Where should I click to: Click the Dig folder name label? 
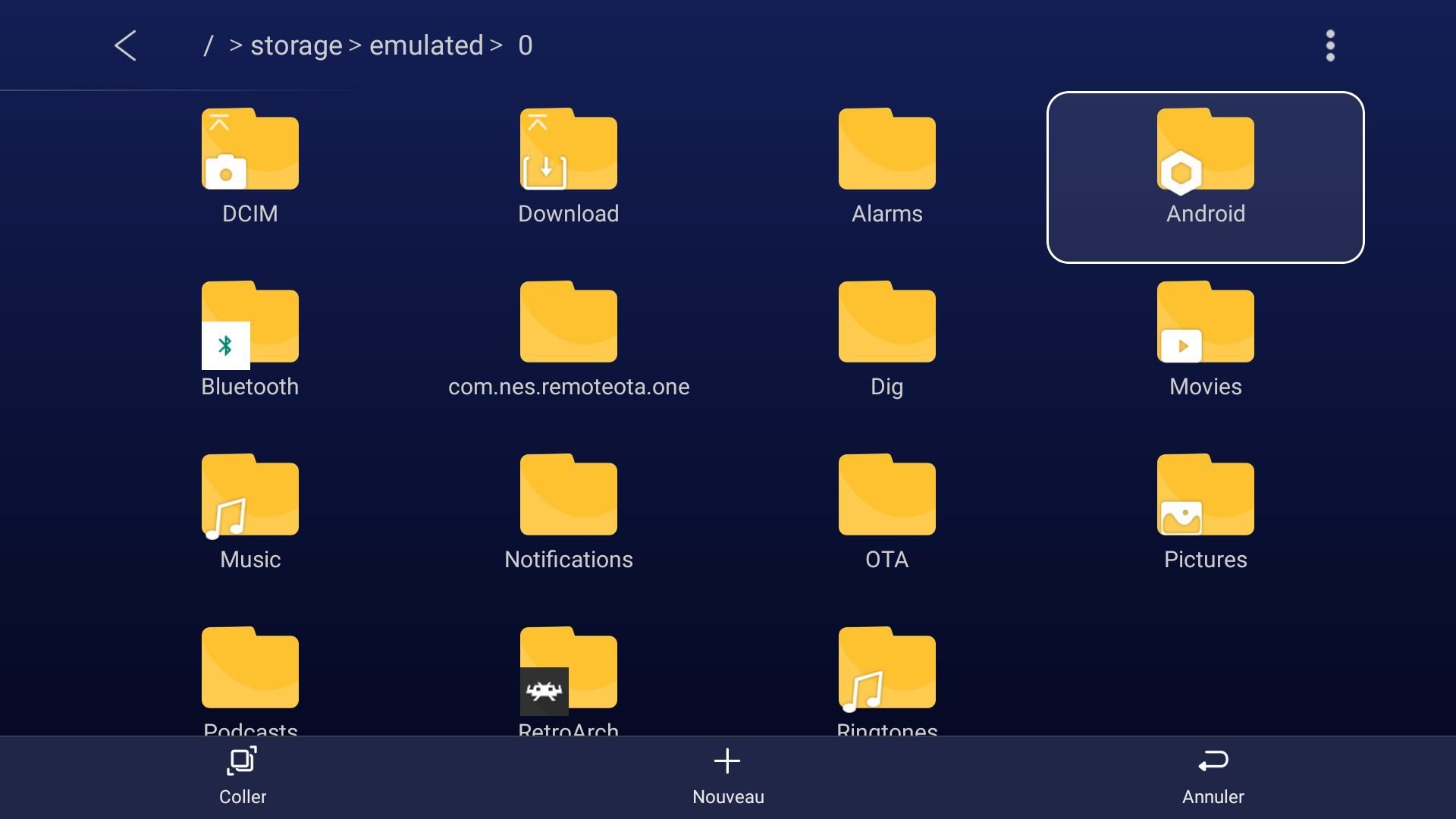click(887, 388)
